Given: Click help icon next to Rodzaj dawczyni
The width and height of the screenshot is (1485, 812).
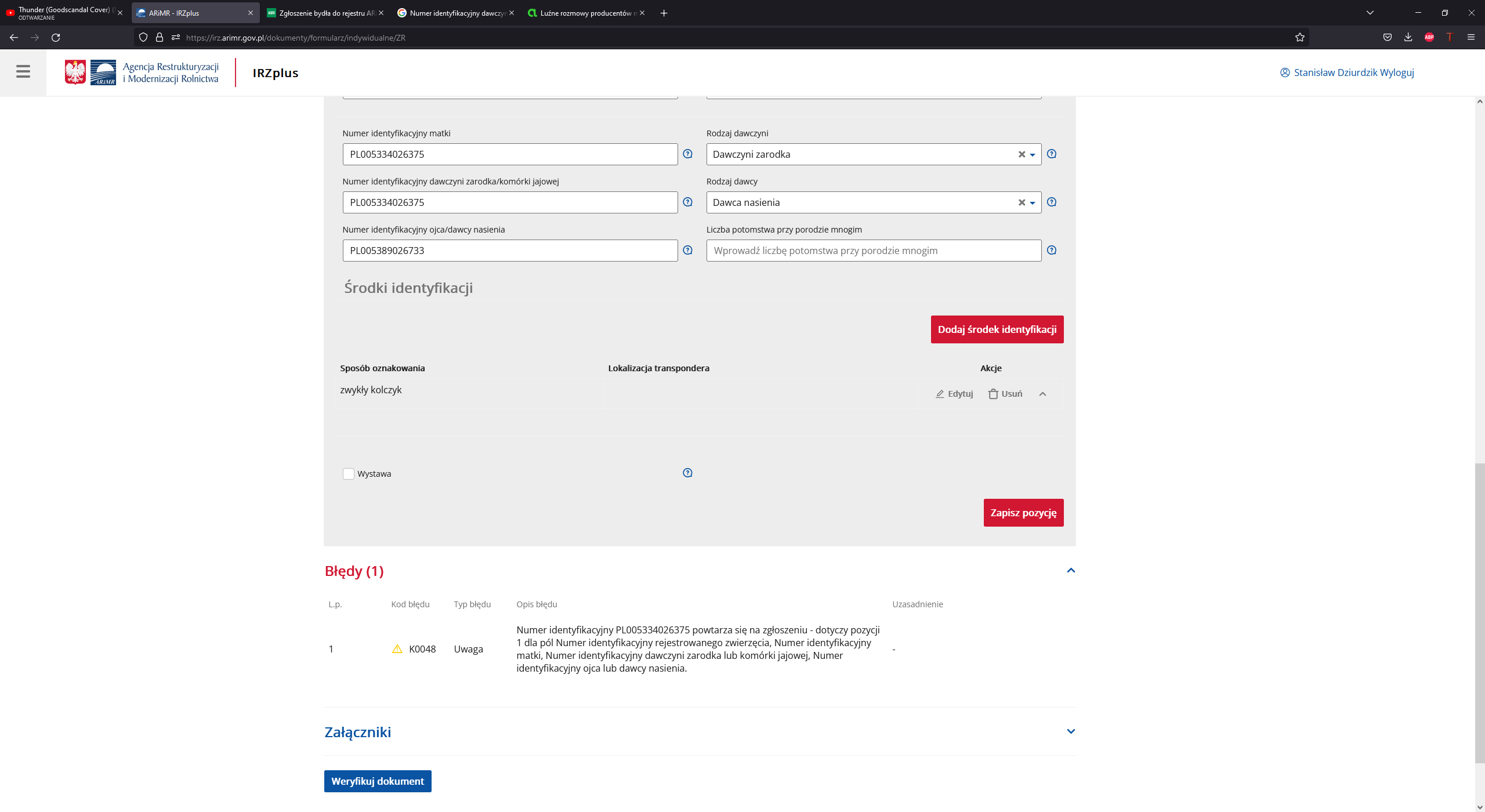Looking at the screenshot, I should 1052,154.
